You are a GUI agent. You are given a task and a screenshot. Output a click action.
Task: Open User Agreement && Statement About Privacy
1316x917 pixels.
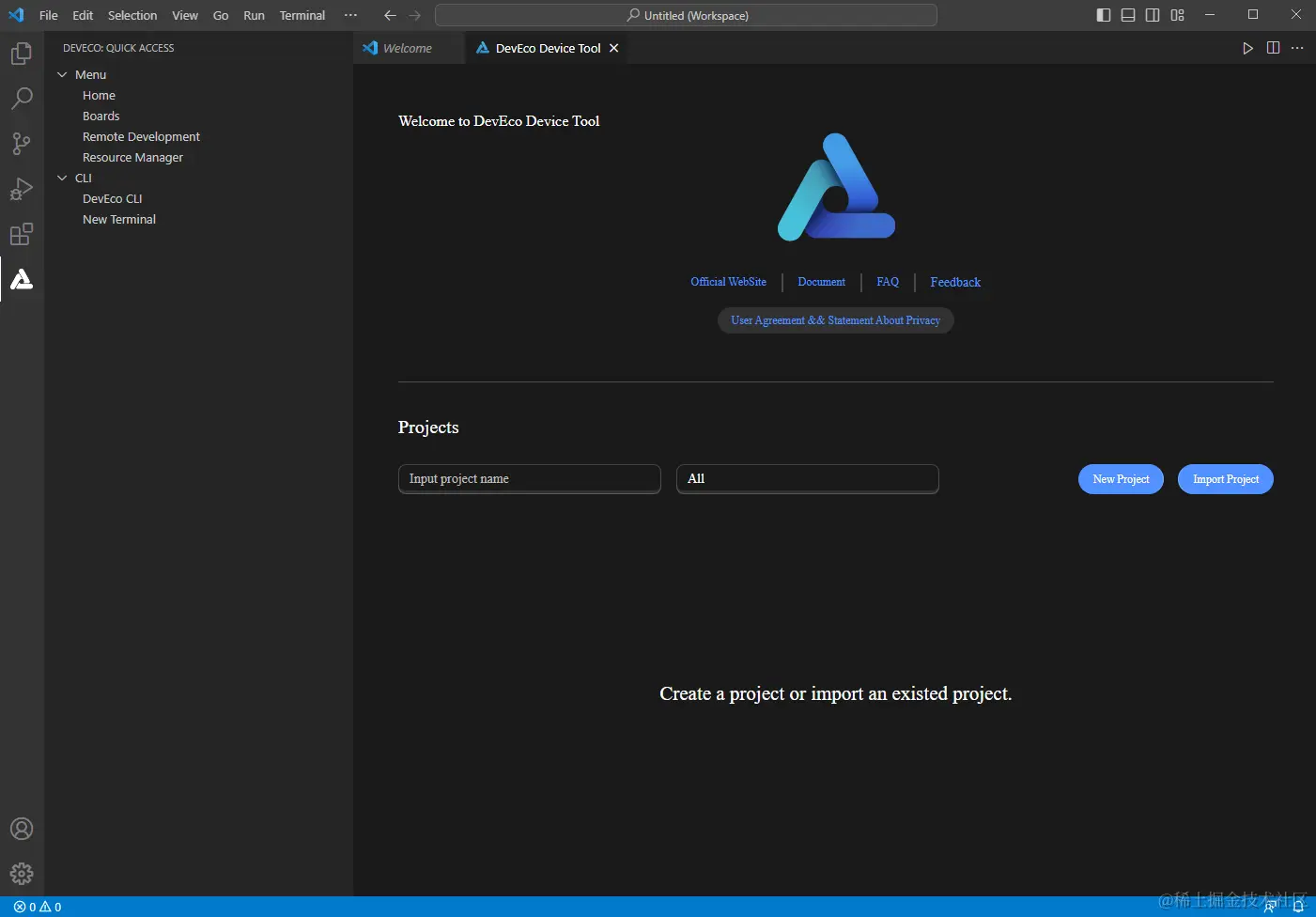[x=836, y=320]
